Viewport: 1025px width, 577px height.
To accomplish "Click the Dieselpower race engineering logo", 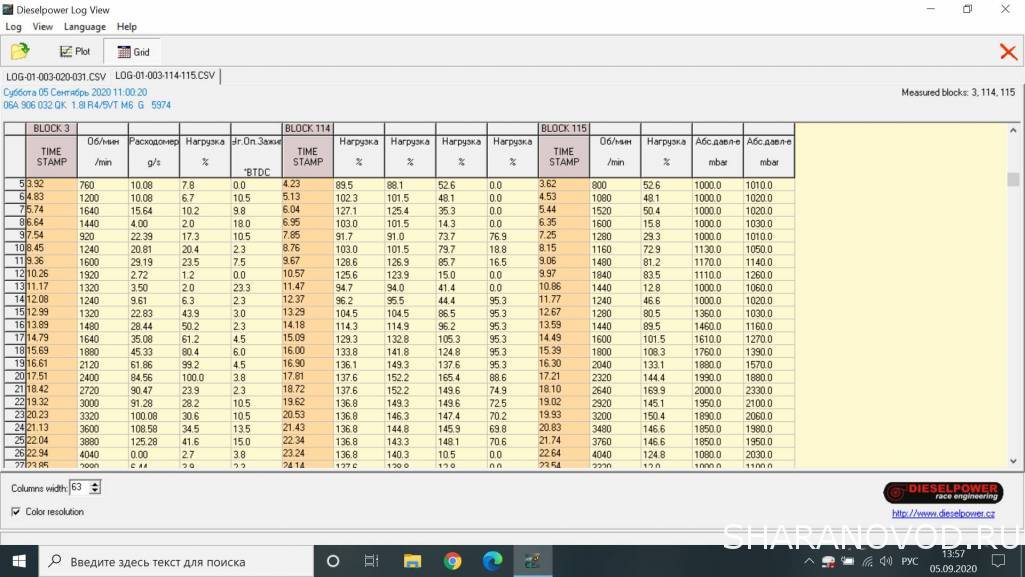I will tap(942, 492).
